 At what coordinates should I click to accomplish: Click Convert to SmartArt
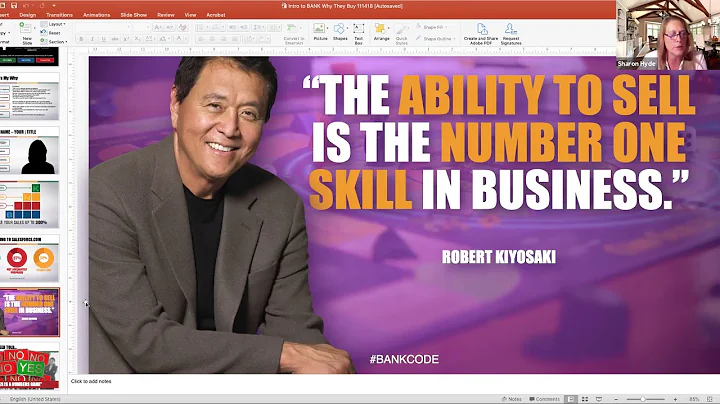(x=294, y=34)
